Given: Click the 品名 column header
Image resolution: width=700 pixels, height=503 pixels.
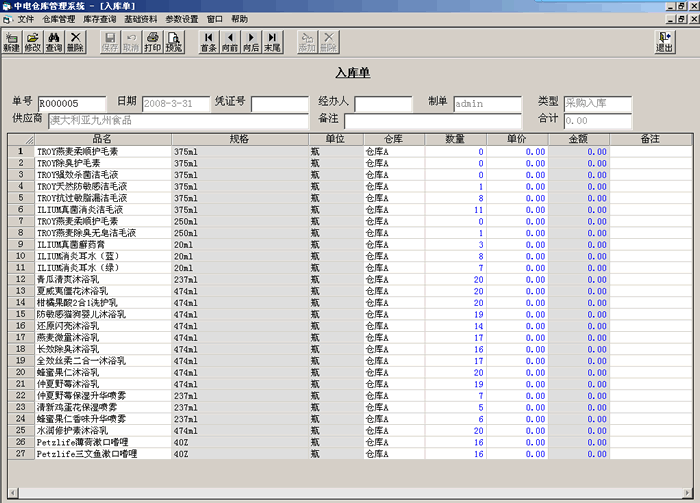Looking at the screenshot, I should [103, 139].
